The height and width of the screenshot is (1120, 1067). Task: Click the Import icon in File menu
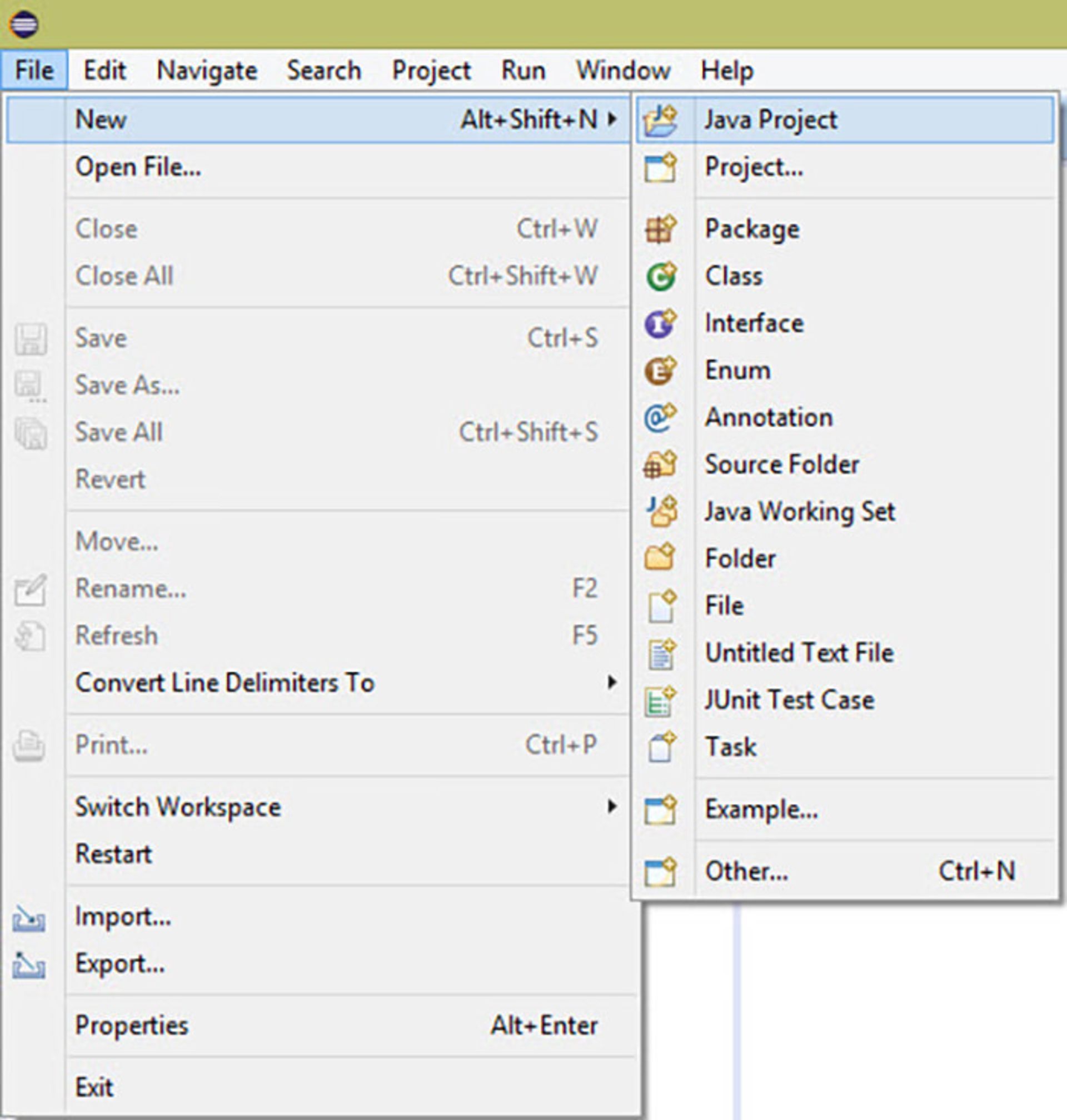point(28,918)
